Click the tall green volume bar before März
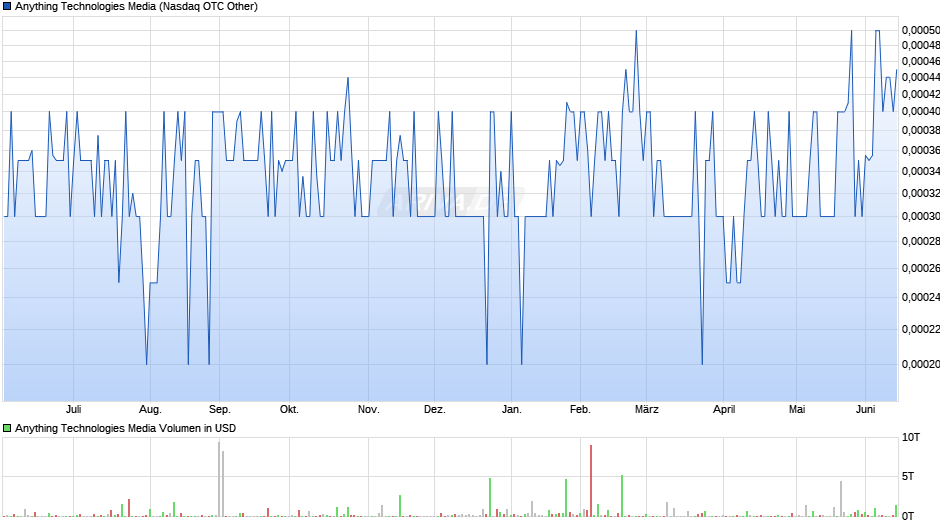This screenshot has height=526, width=940. [622, 495]
